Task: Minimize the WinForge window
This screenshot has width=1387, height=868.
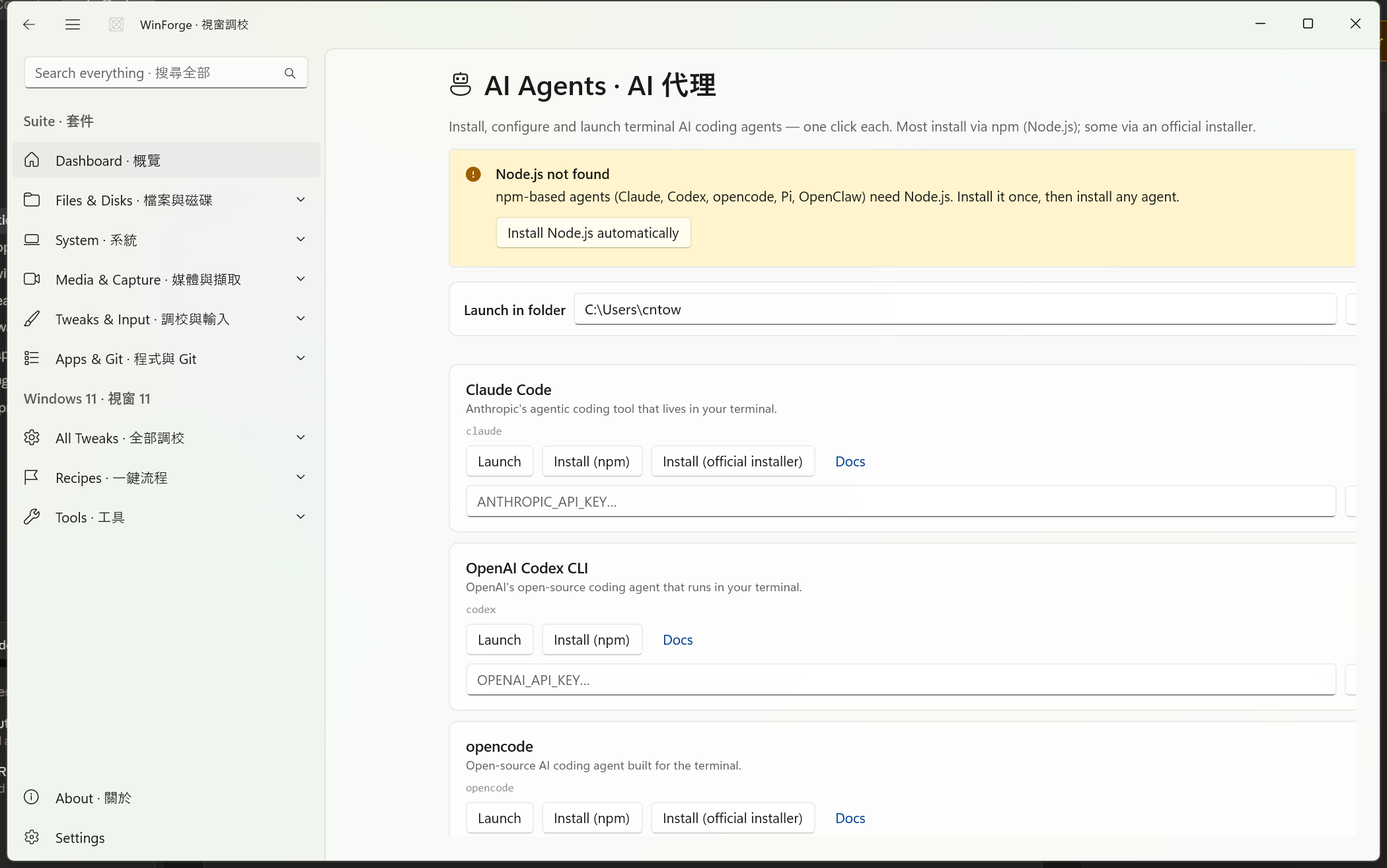Action: tap(1260, 24)
